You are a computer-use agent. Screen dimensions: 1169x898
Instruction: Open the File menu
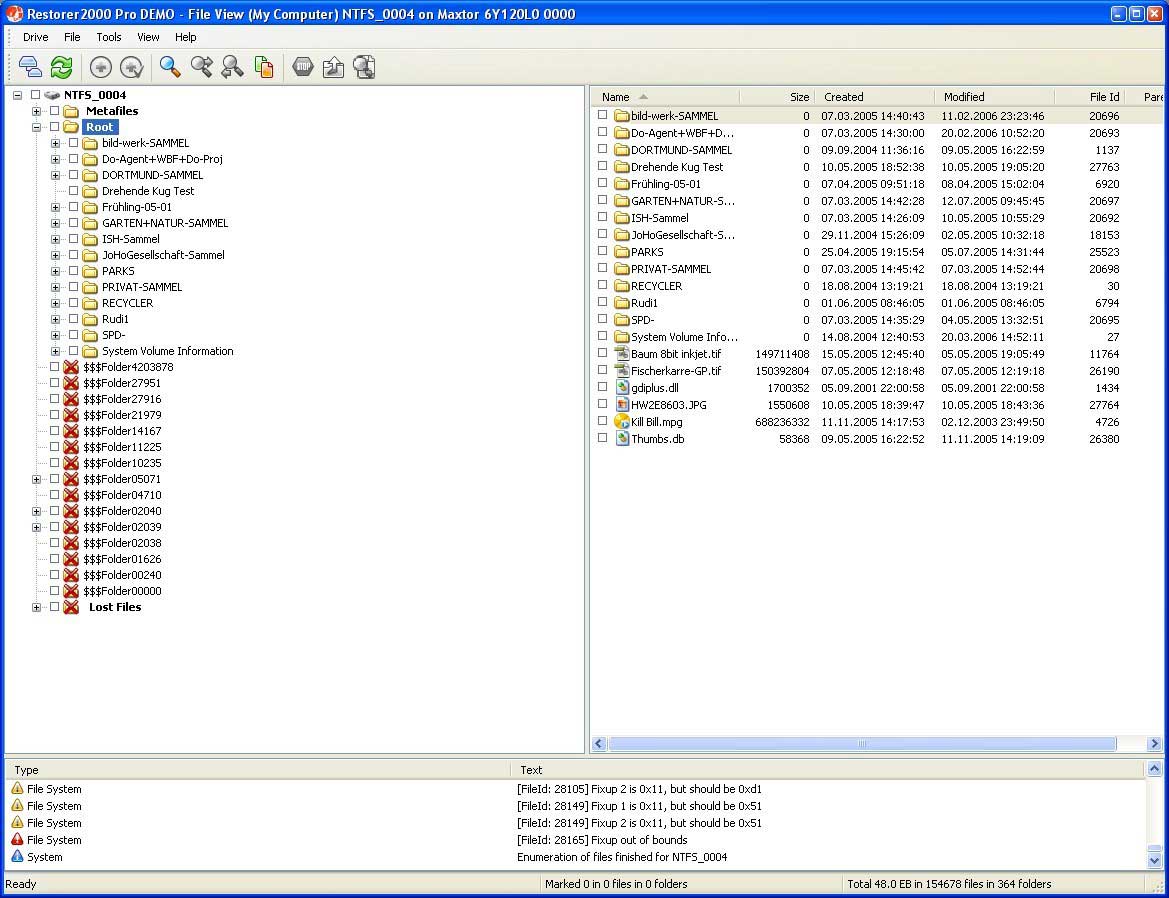pyautogui.click(x=72, y=37)
